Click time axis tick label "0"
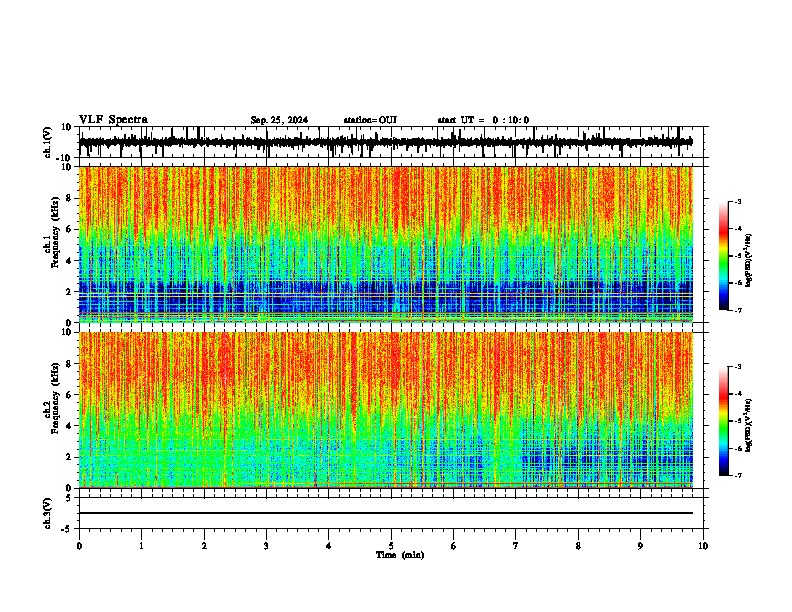The width and height of the screenshot is (792, 612). point(79,546)
